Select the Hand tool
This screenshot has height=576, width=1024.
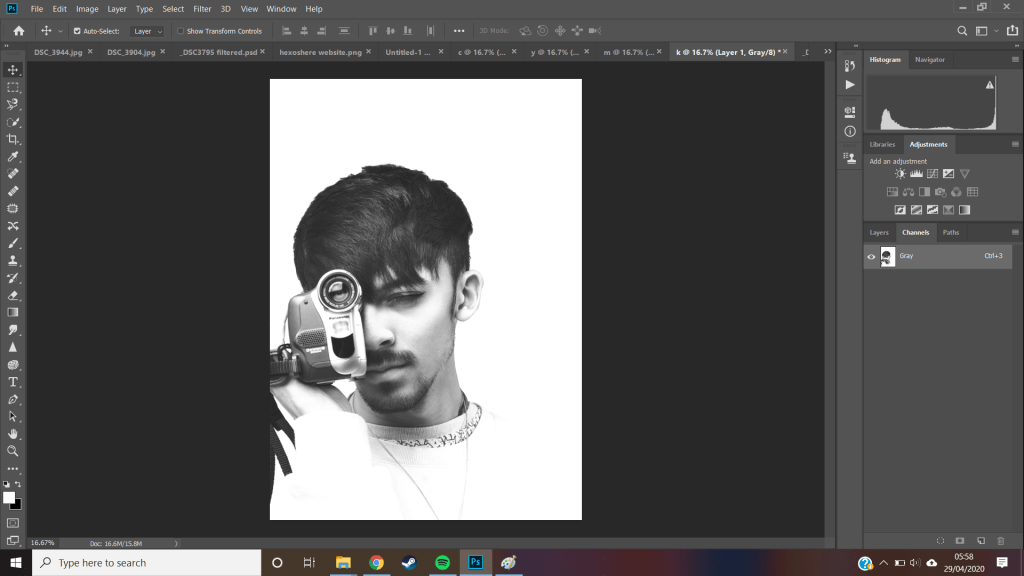click(x=13, y=434)
